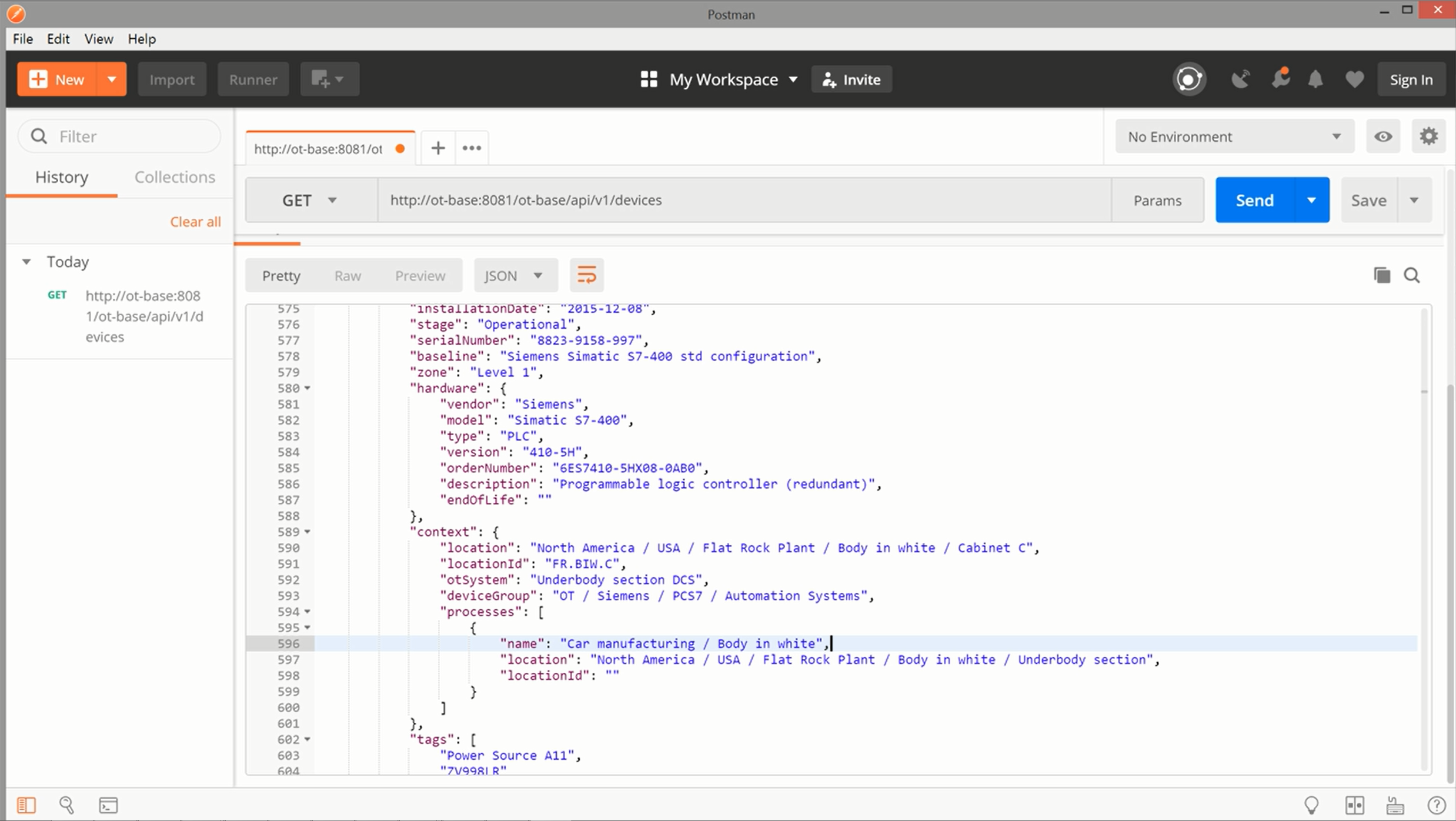Click the Clear all link
This screenshot has height=821, width=1456.
[195, 222]
